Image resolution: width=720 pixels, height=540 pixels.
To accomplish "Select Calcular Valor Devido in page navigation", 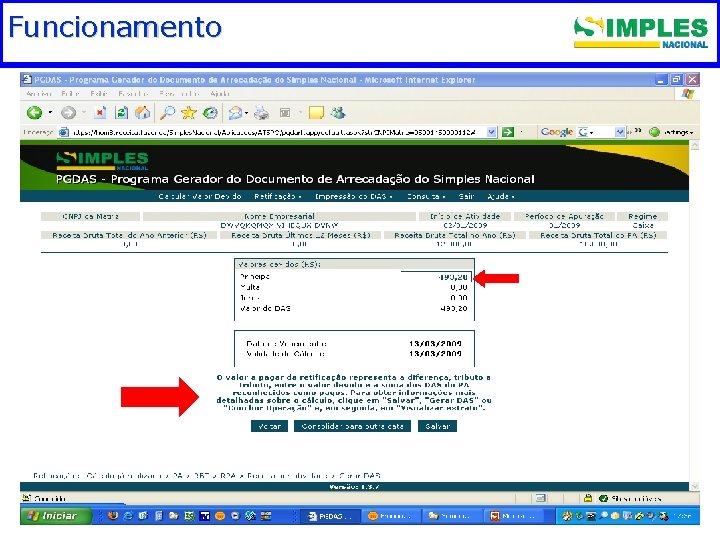I will click(x=200, y=196).
